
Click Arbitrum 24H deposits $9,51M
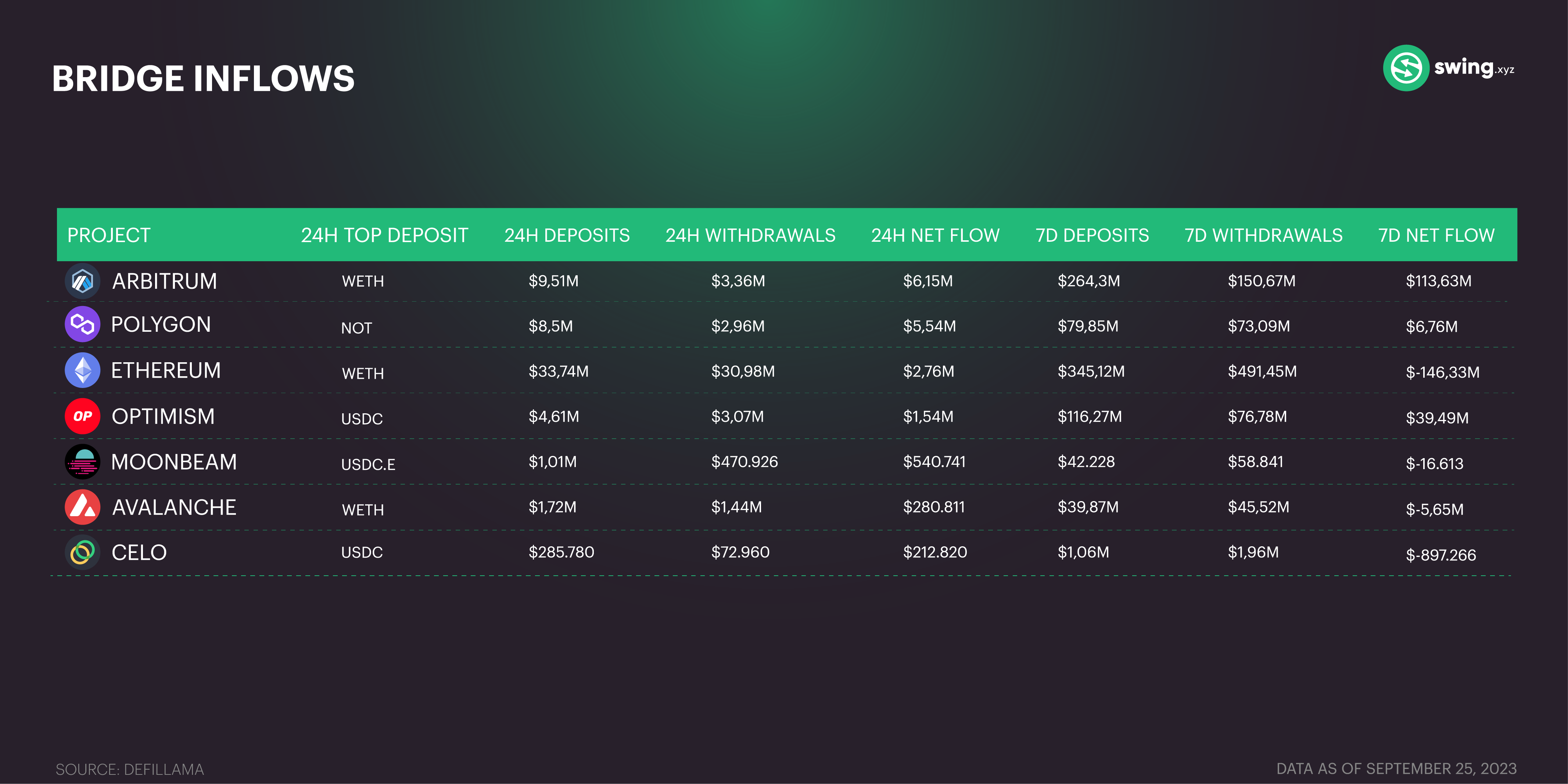[x=554, y=281]
